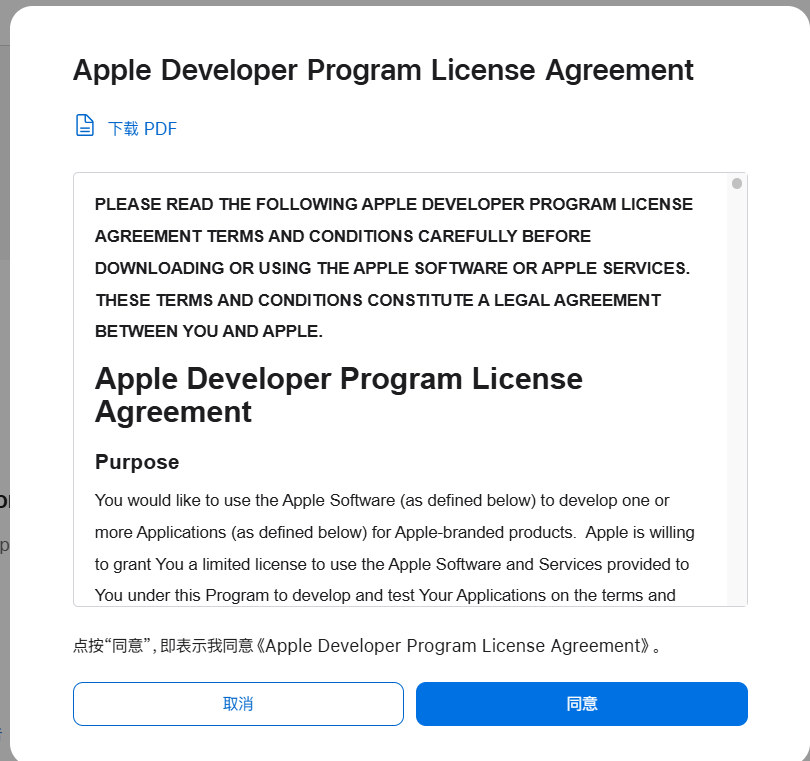Click the 同意 agree button
The image size is (810, 761).
tap(582, 704)
